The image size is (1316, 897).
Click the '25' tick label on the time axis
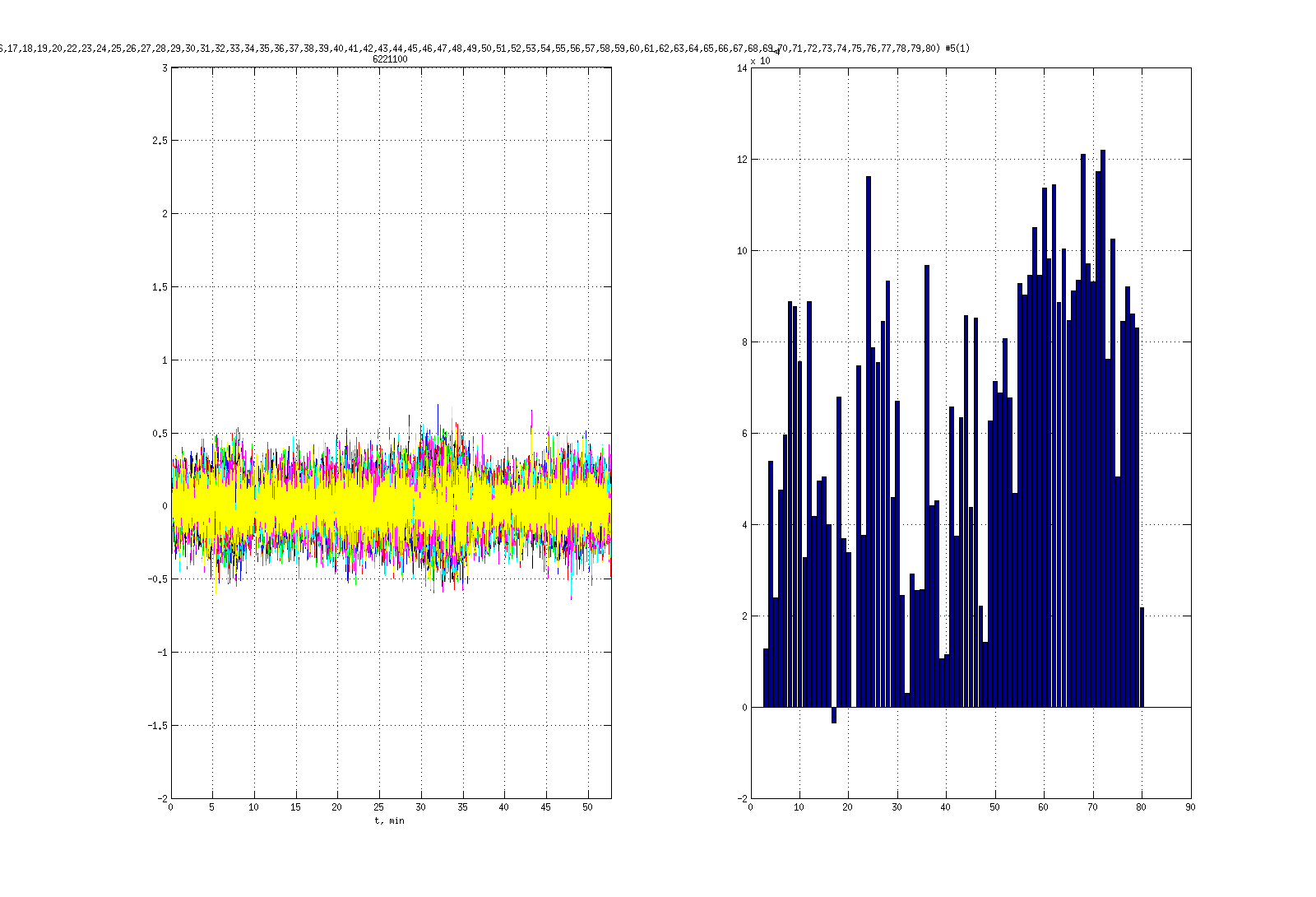pos(379,807)
